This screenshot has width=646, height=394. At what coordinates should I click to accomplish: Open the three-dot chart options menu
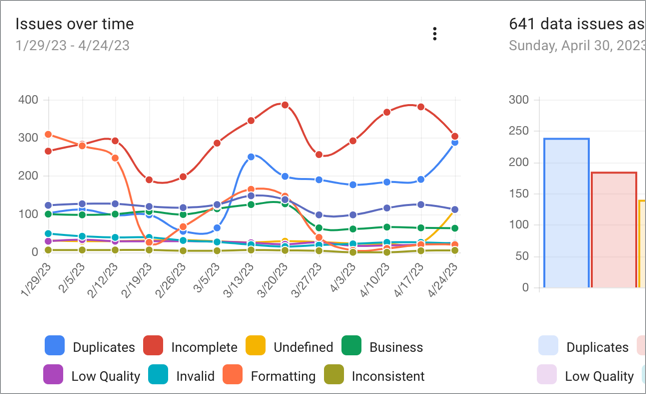(x=435, y=34)
